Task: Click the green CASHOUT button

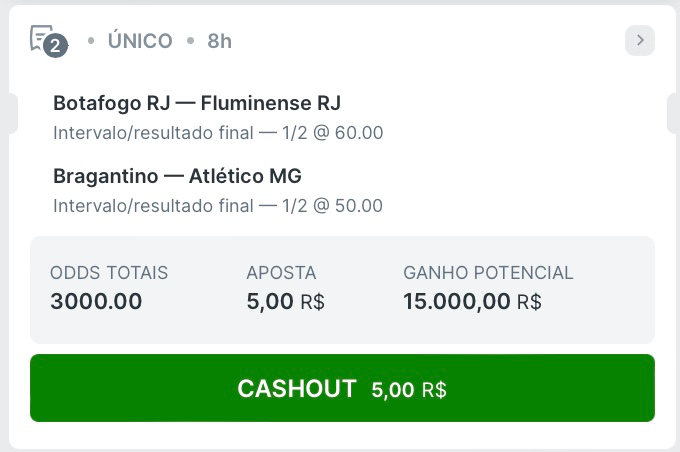Action: click(342, 388)
